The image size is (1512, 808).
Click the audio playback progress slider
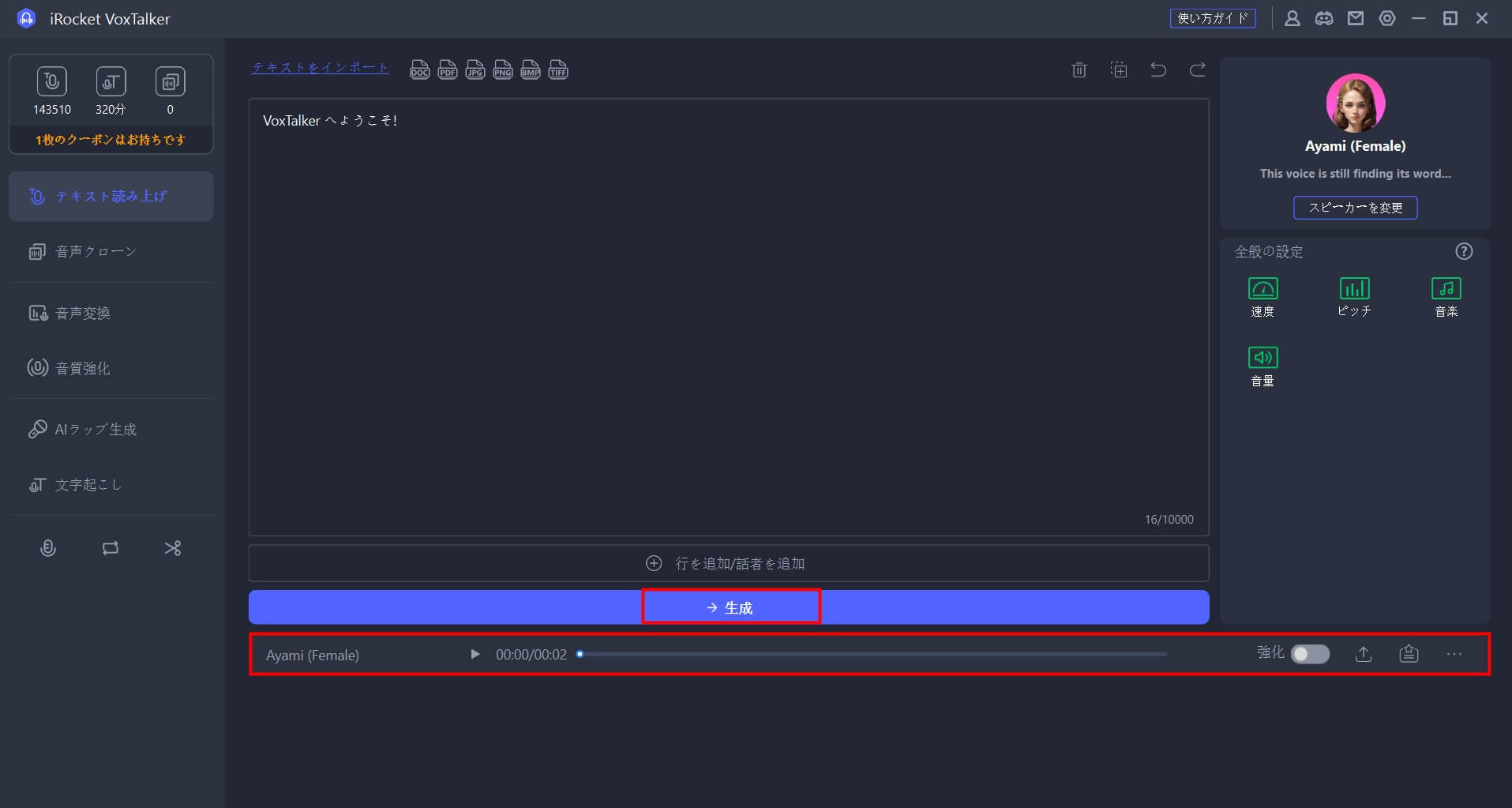(872, 654)
